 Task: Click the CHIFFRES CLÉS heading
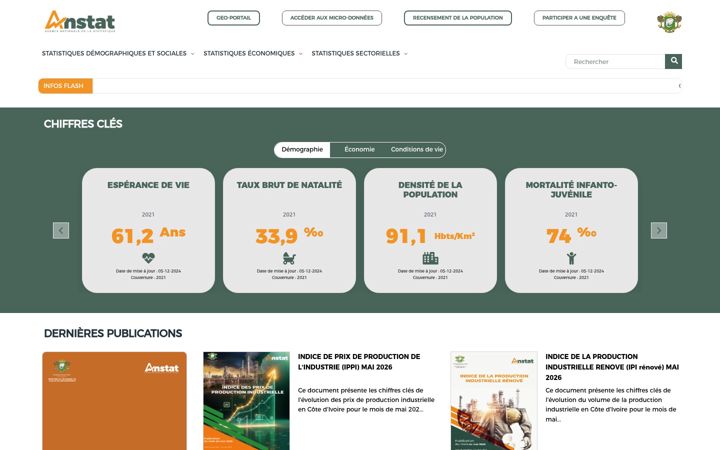83,124
